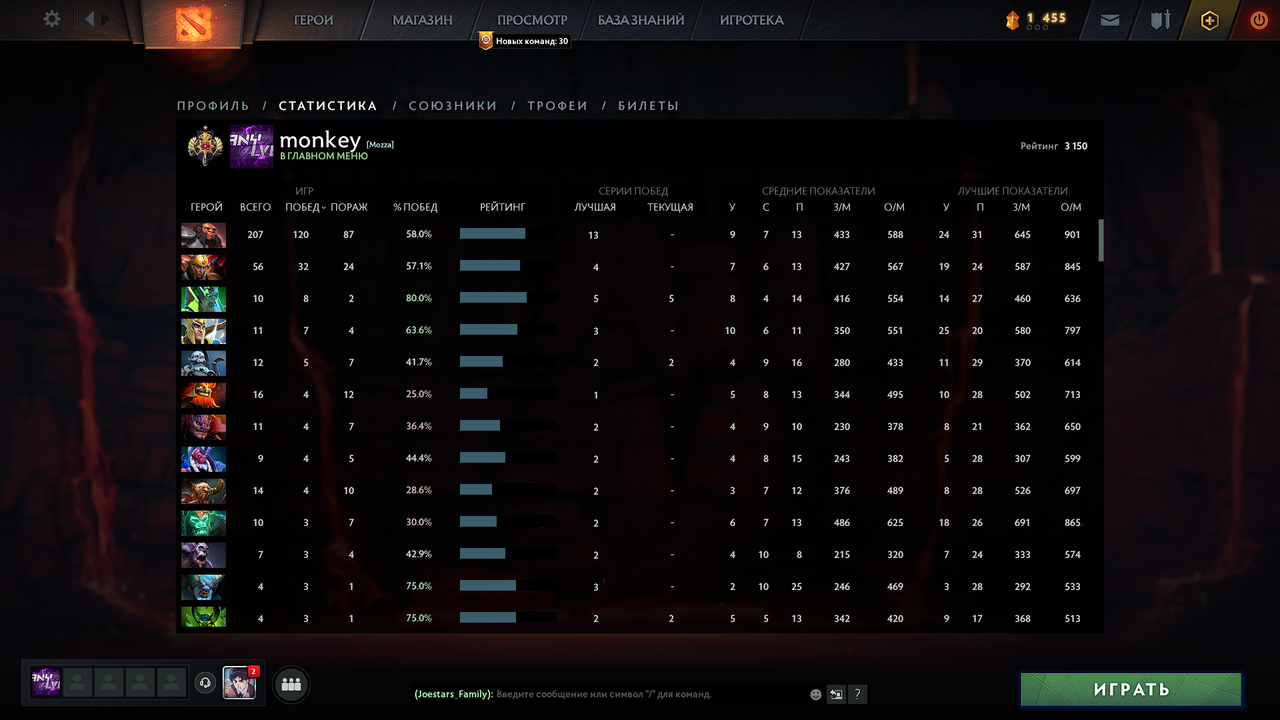Screen dimensions: 1280x720
Task: Click the shards currency icon showing 455
Action: tap(1013, 19)
